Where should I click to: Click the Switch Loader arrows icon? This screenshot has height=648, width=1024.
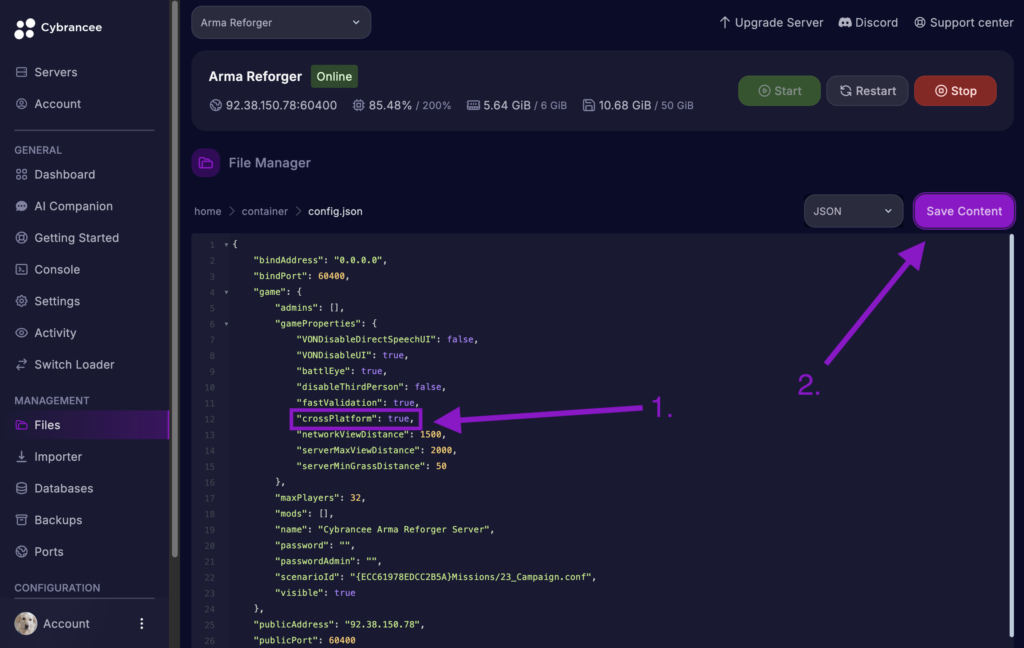[x=22, y=364]
